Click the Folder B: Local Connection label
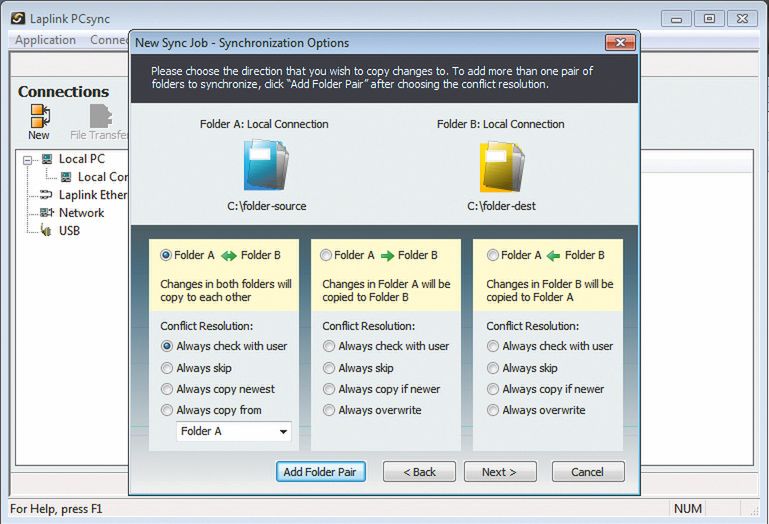 click(500, 124)
